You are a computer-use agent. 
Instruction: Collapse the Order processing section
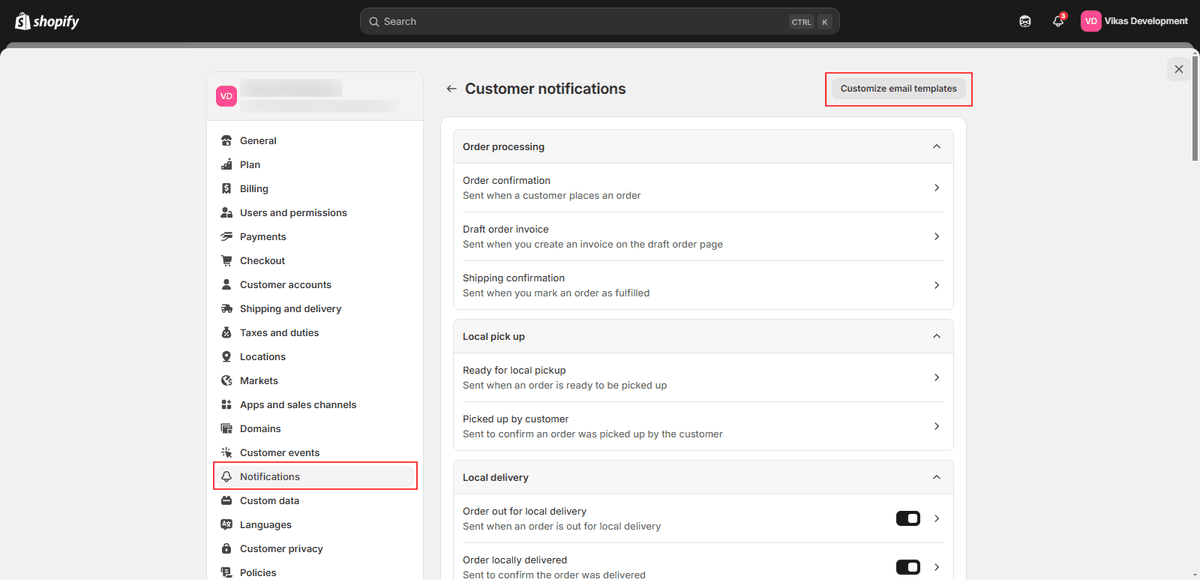click(936, 147)
